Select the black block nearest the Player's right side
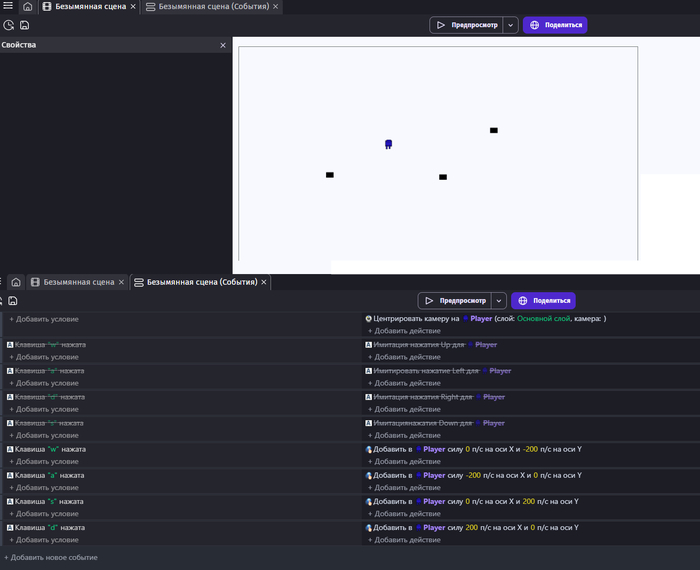The width and height of the screenshot is (700, 570). pyautogui.click(x=443, y=177)
